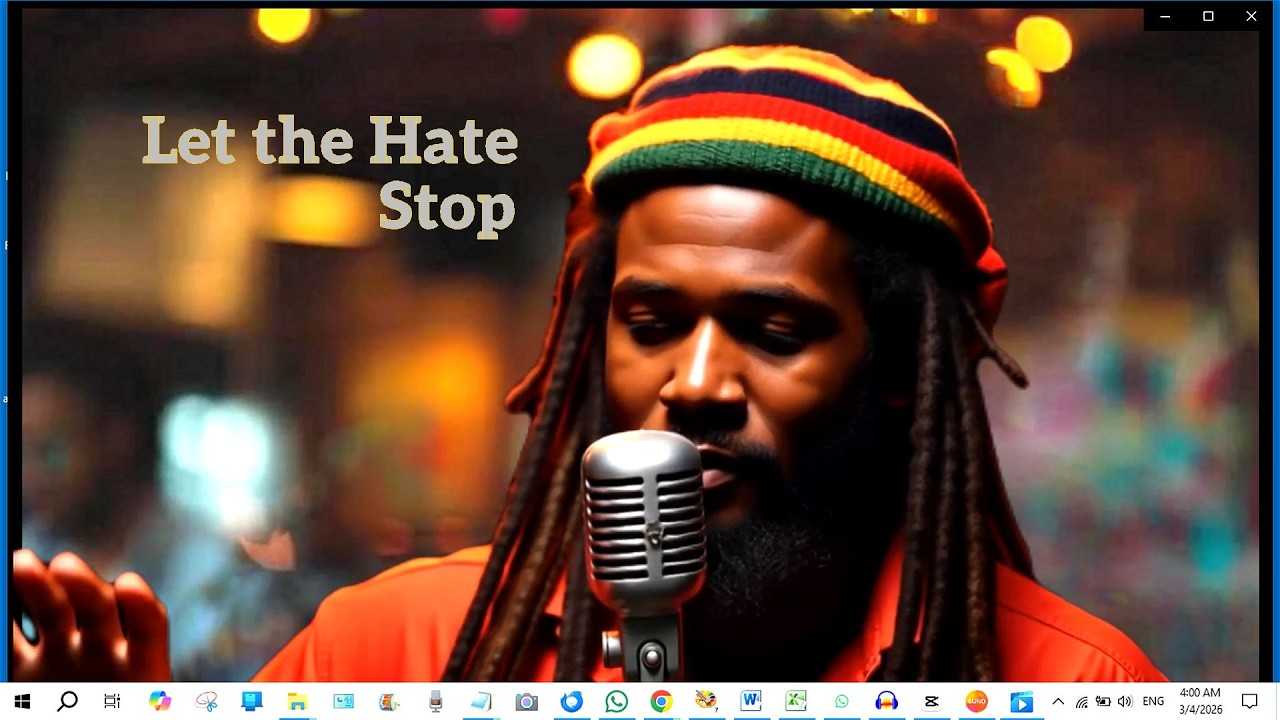Open the Suno app in taskbar
The image size is (1280, 720).
pyautogui.click(x=976, y=701)
